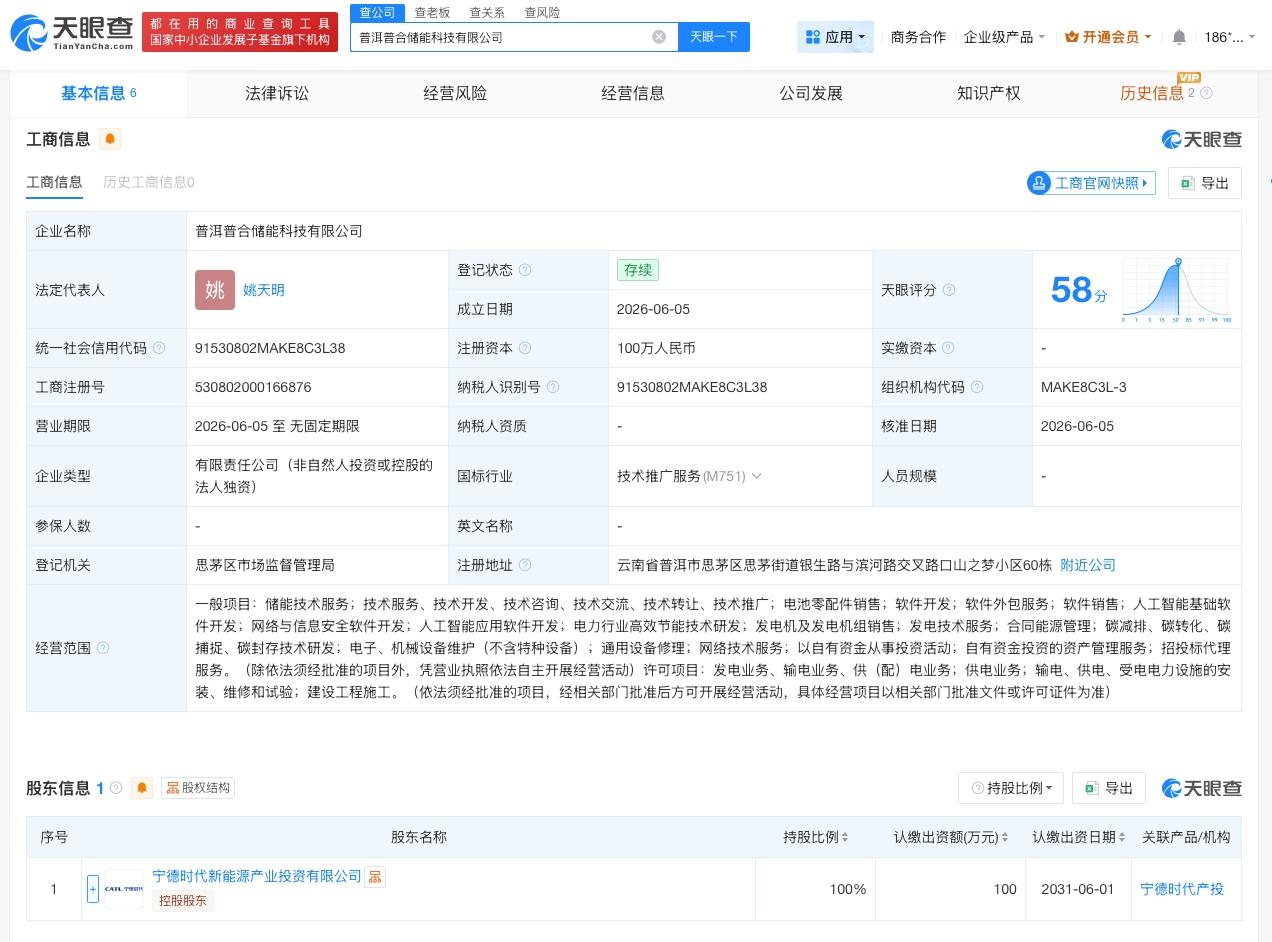Open 企业级产品 dropdown
This screenshot has height=942, width=1272.
[x=1004, y=37]
